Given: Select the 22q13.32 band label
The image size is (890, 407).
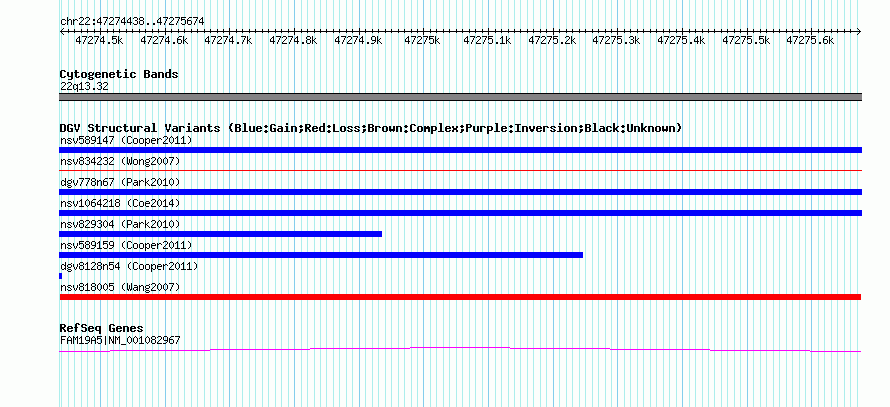Looking at the screenshot, I should tap(84, 86).
